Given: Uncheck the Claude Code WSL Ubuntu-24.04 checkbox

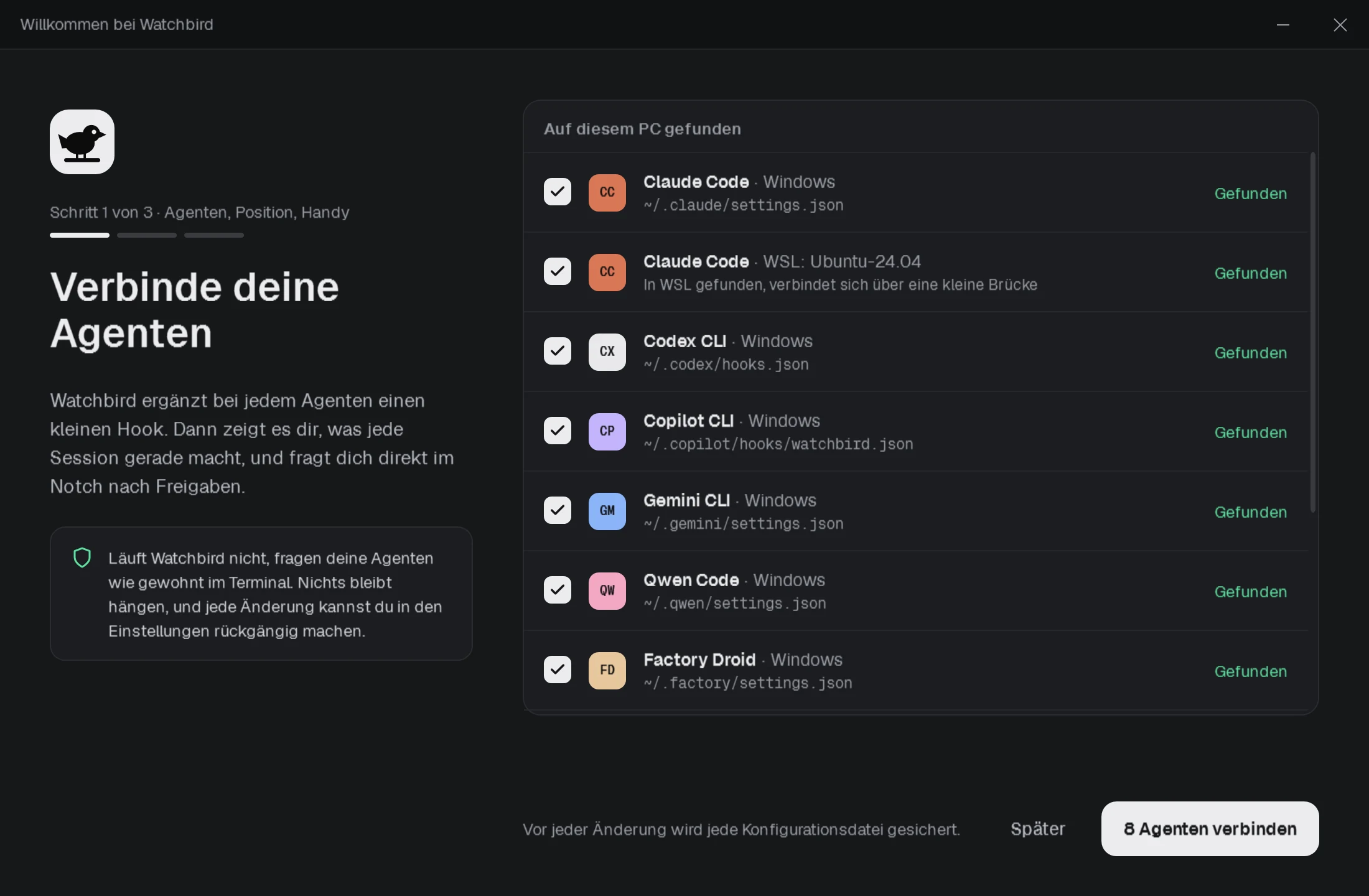Looking at the screenshot, I should pos(558,271).
